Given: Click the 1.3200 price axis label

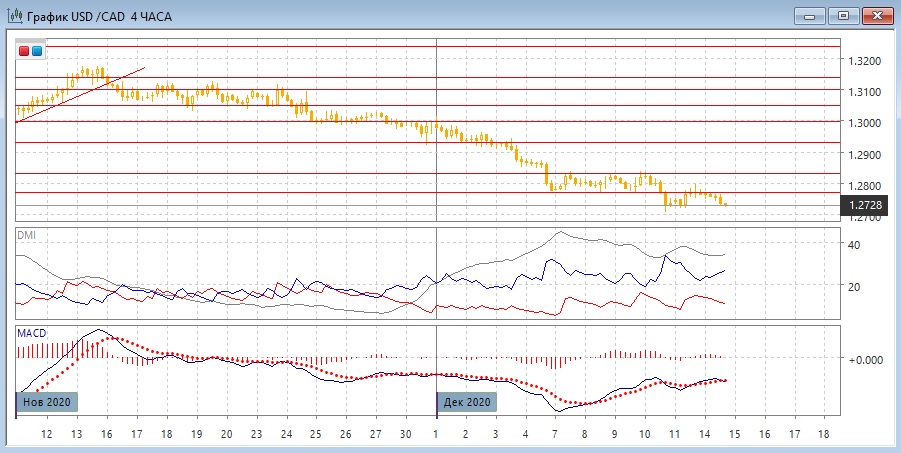Looking at the screenshot, I should pos(866,61).
